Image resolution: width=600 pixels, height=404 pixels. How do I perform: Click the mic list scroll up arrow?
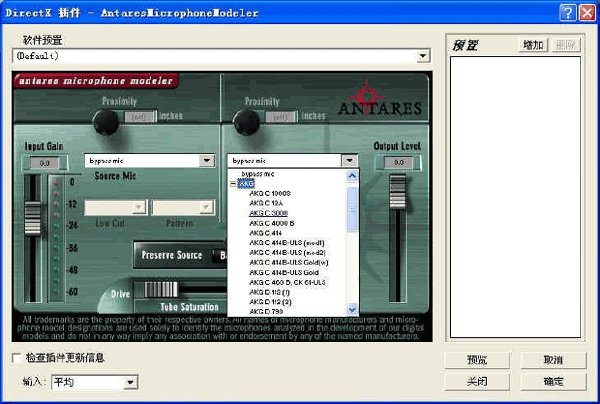tap(352, 175)
